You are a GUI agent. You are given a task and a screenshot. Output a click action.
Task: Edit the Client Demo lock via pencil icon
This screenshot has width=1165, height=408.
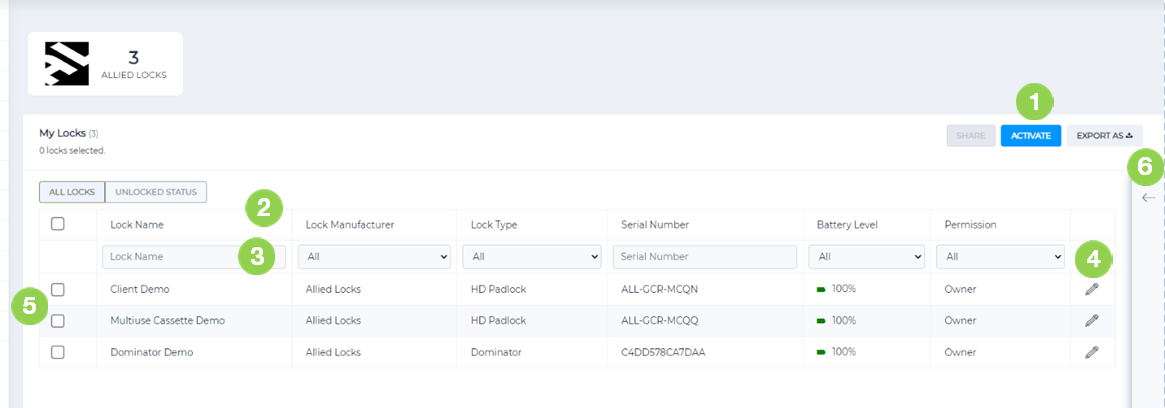1091,289
